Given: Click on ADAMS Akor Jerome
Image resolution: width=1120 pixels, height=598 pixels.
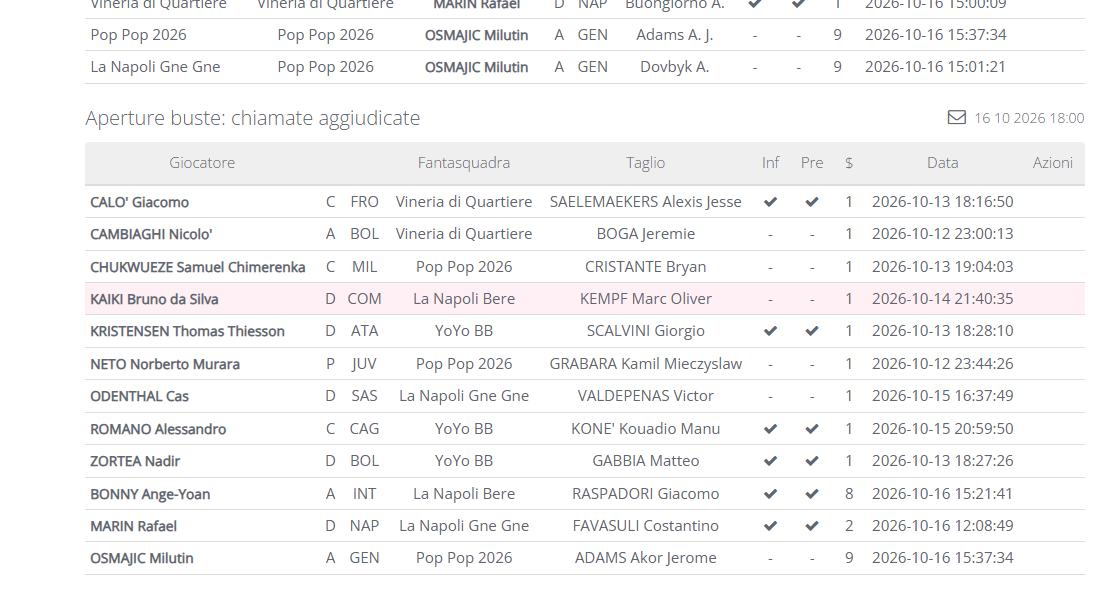Looking at the screenshot, I should click(x=646, y=558).
